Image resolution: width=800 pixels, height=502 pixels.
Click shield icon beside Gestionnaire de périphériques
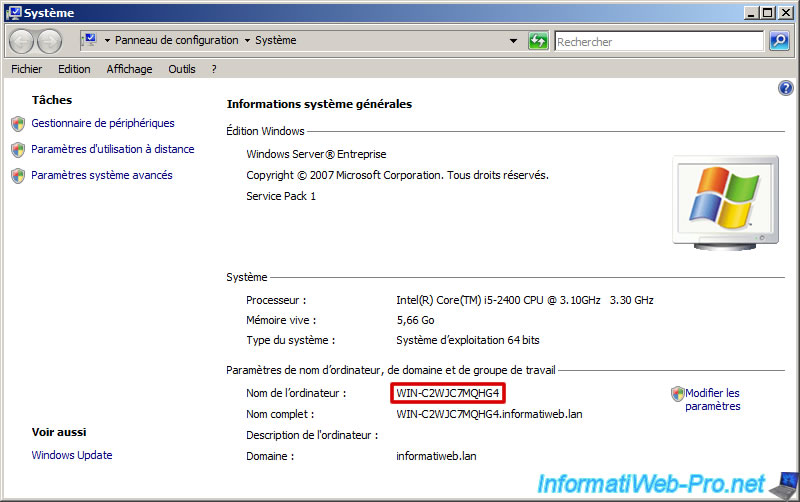click(18, 123)
